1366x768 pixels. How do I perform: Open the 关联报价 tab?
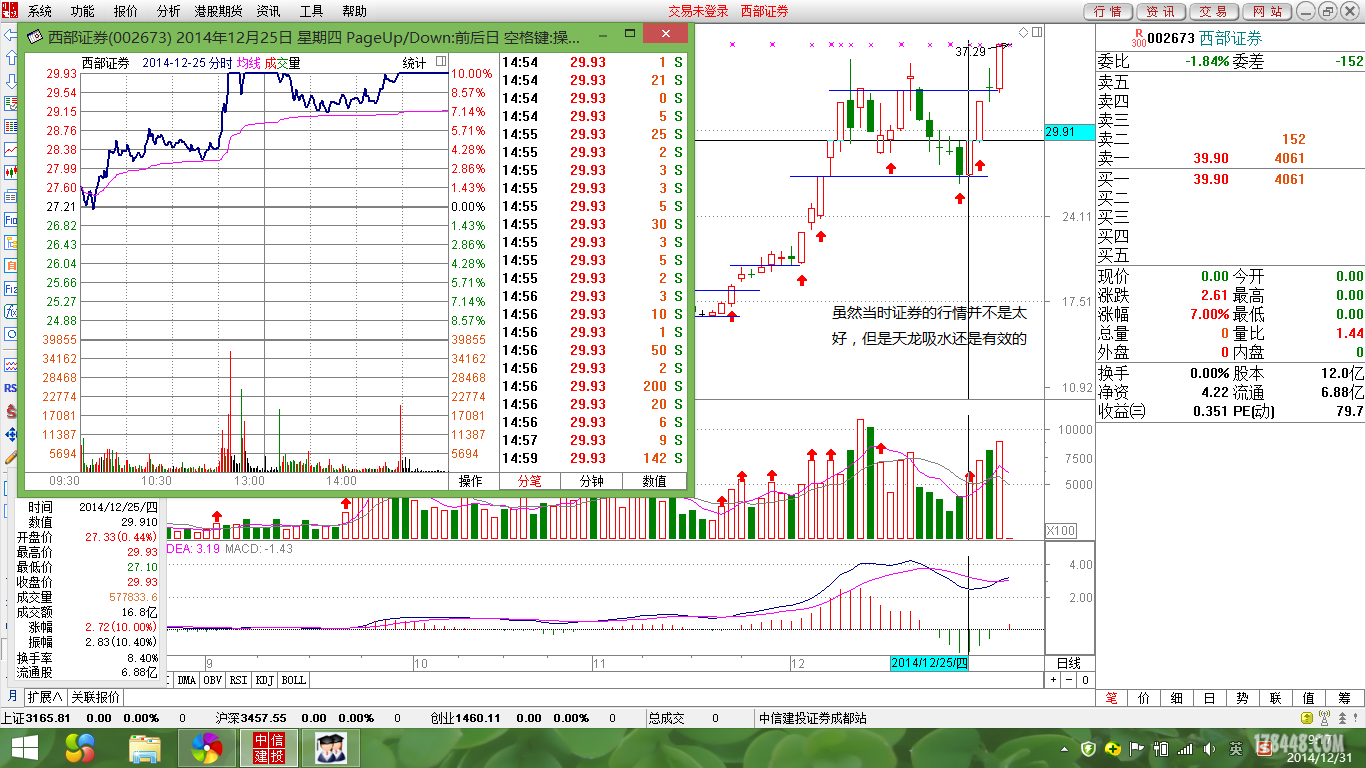pos(96,697)
